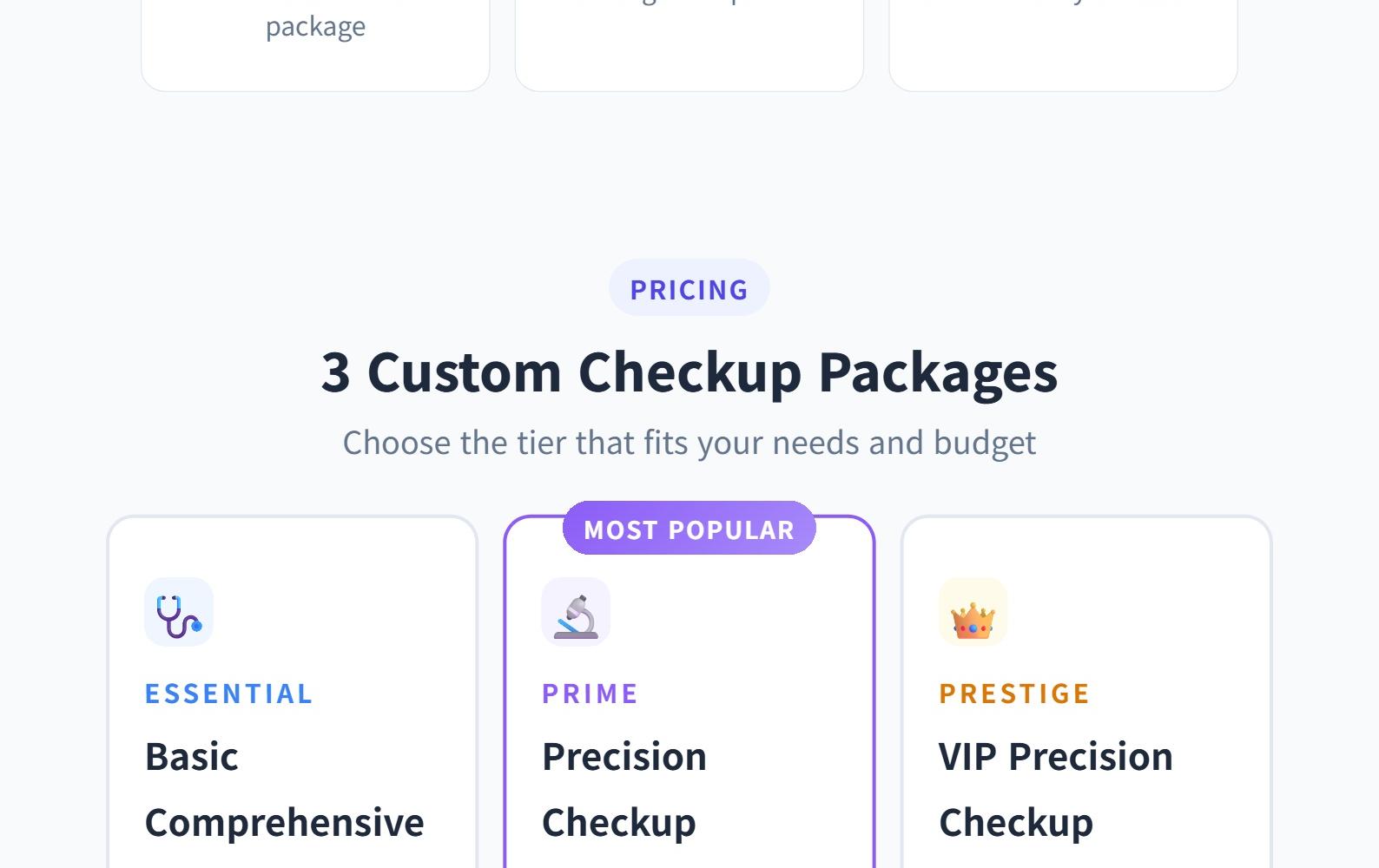This screenshot has width=1379, height=868.
Task: Open the VIP Precision Checkup title
Action: pyautogui.click(x=1055, y=789)
